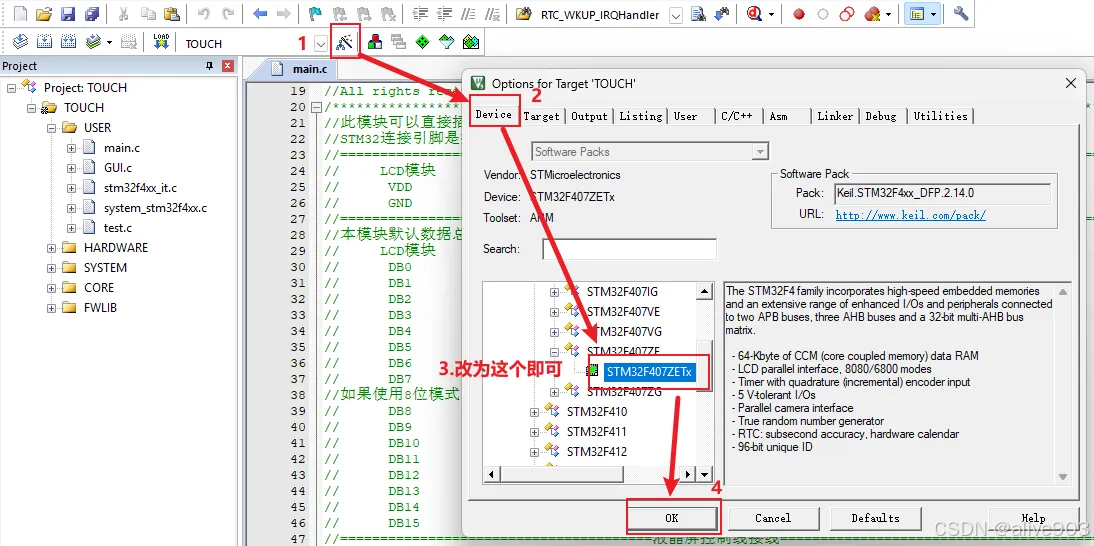Open Manage Project Items icon
Viewport: 1094px width, 546px height.
point(375,43)
